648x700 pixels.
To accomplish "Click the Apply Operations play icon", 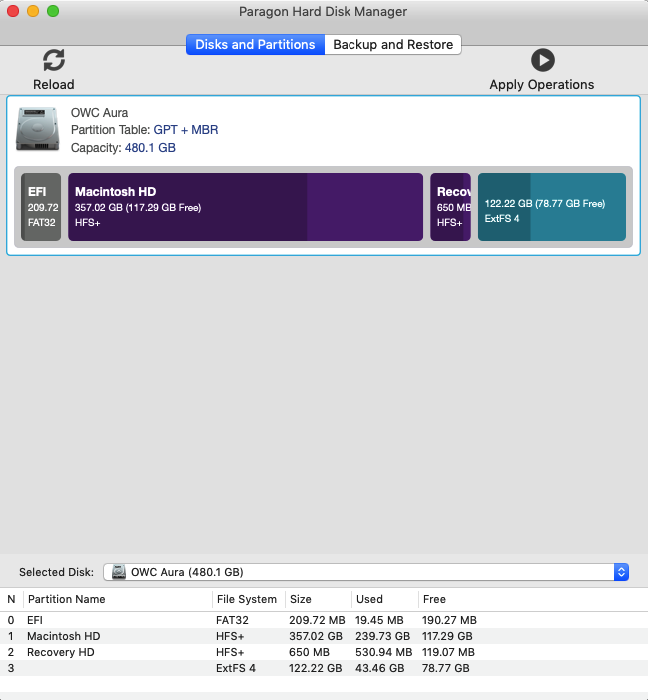I will point(543,60).
